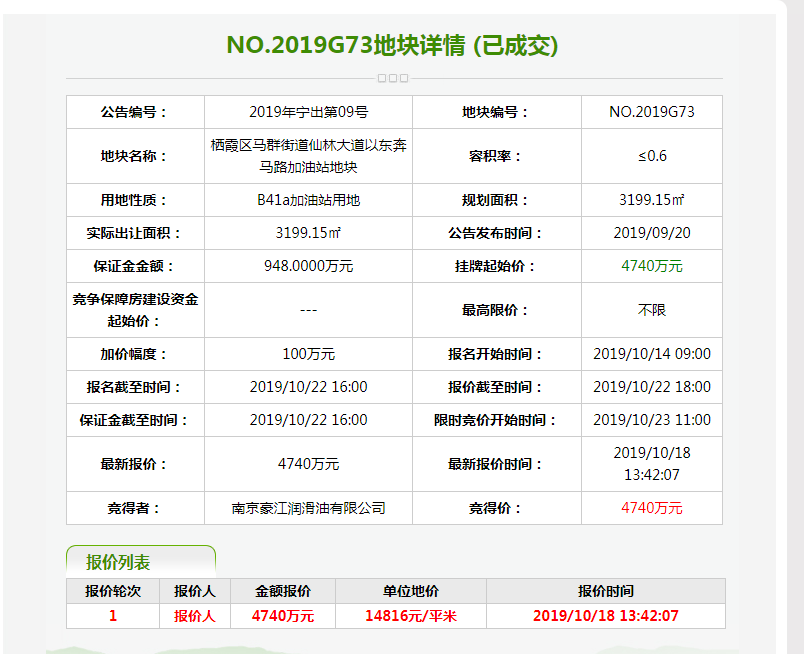This screenshot has height=654, width=804.
Task: Select the announcement date 2019/09/20
Action: (652, 233)
